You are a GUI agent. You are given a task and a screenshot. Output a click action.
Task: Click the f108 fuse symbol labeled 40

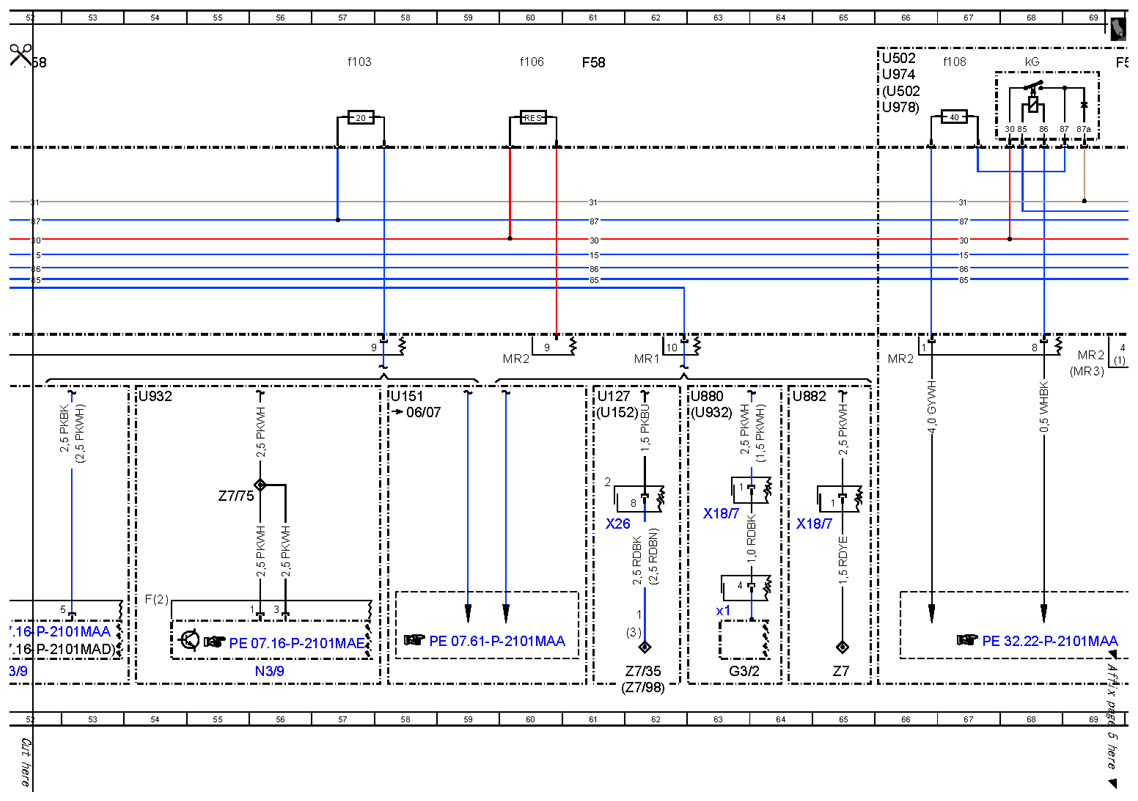[954, 117]
